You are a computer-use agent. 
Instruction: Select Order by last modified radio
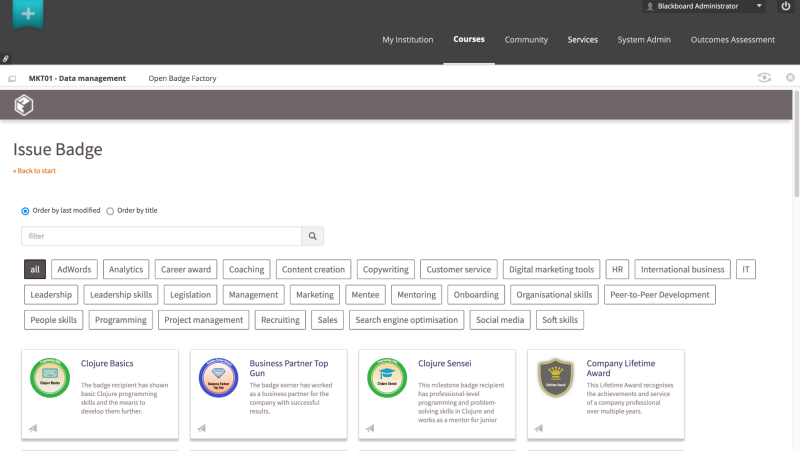click(25, 211)
